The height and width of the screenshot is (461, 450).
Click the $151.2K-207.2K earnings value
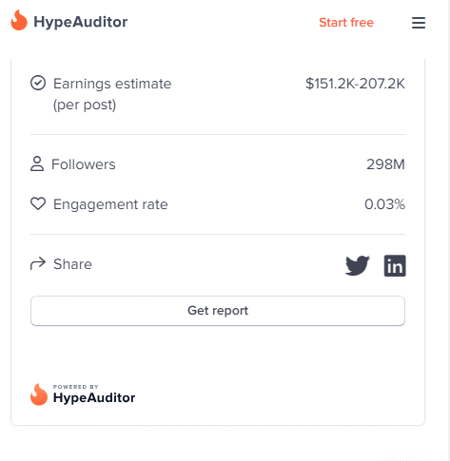click(x=355, y=84)
